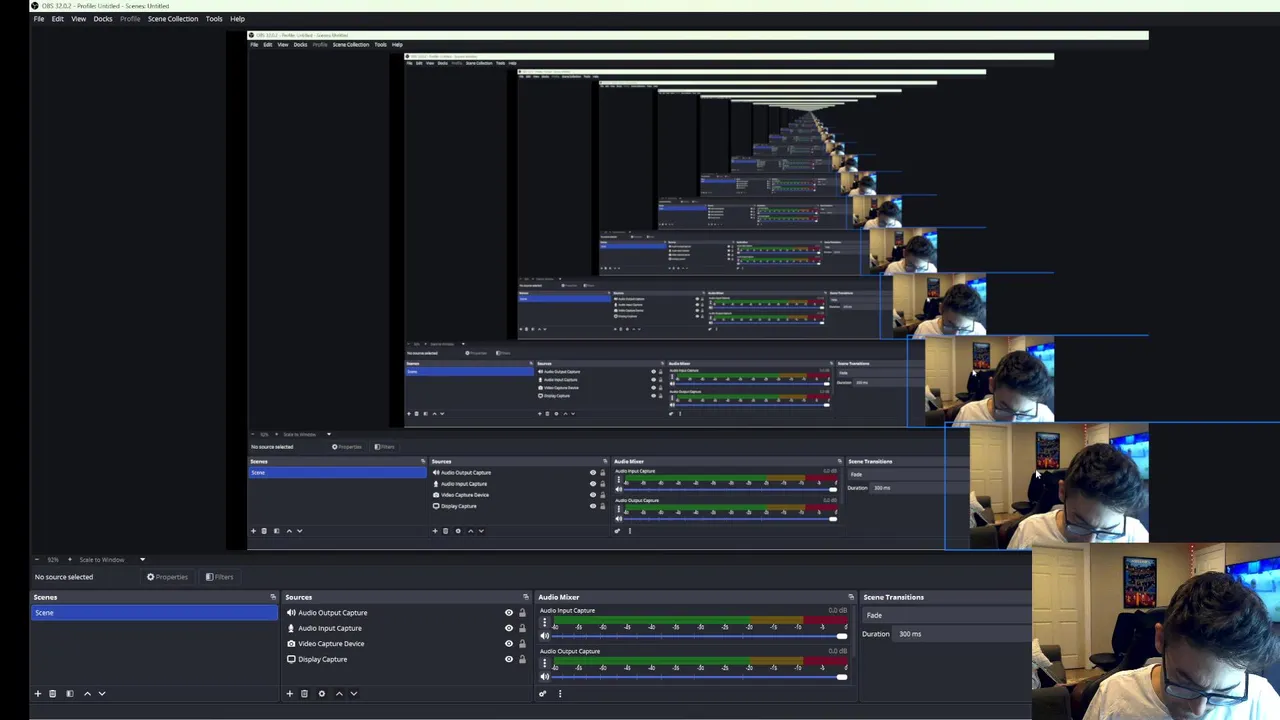
Task: Move the source up in the Sources toolbar
Action: tap(339, 693)
